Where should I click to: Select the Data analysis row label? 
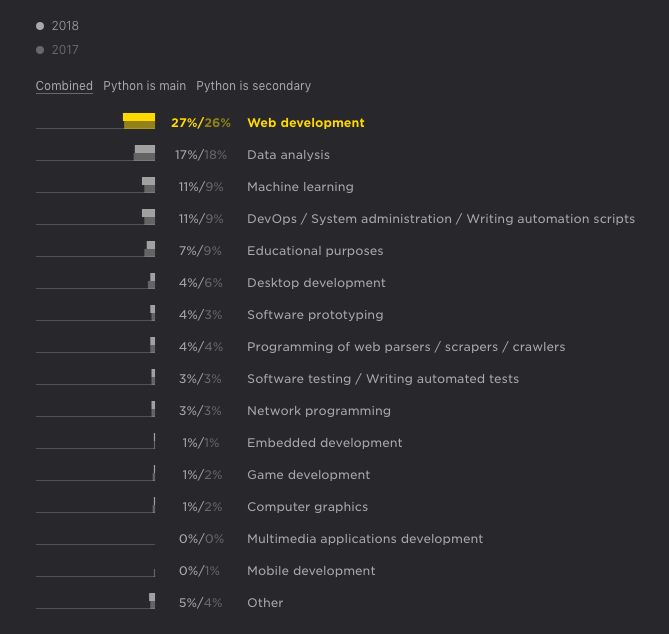coord(288,155)
